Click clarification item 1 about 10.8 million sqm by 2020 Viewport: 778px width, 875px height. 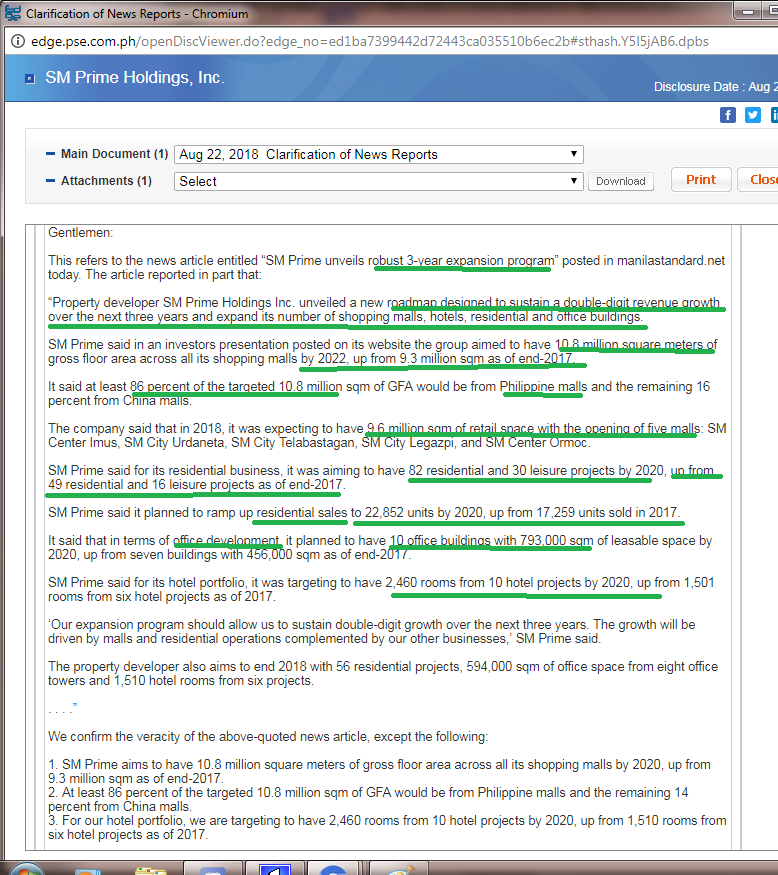click(380, 771)
